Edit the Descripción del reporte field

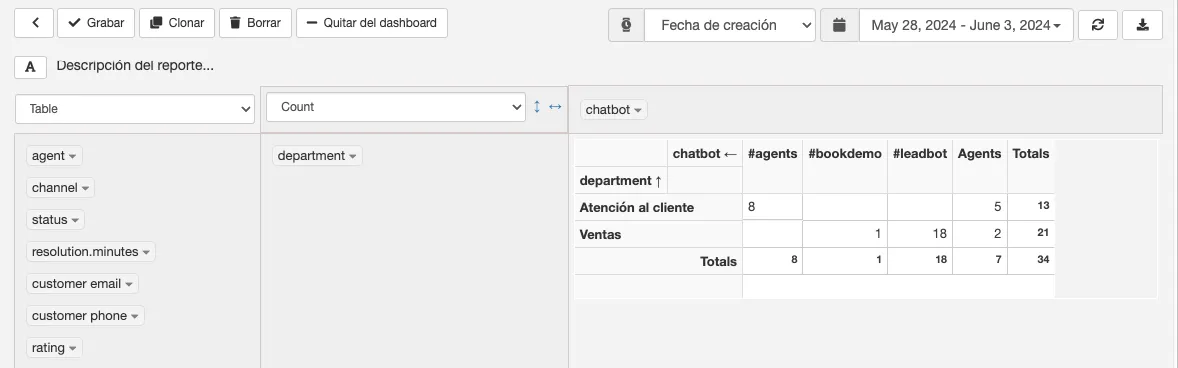135,65
